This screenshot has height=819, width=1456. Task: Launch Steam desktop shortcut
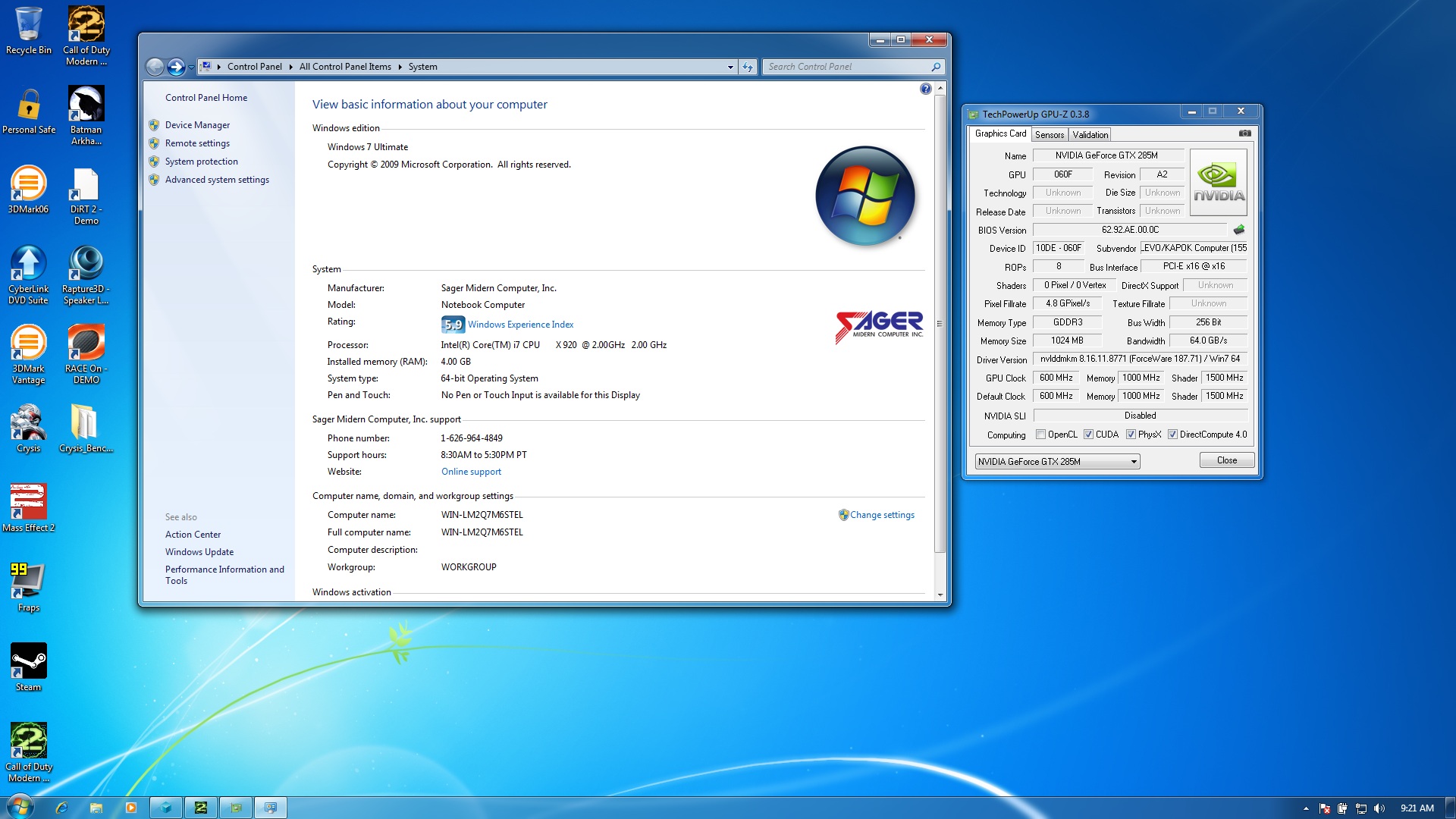pyautogui.click(x=29, y=668)
